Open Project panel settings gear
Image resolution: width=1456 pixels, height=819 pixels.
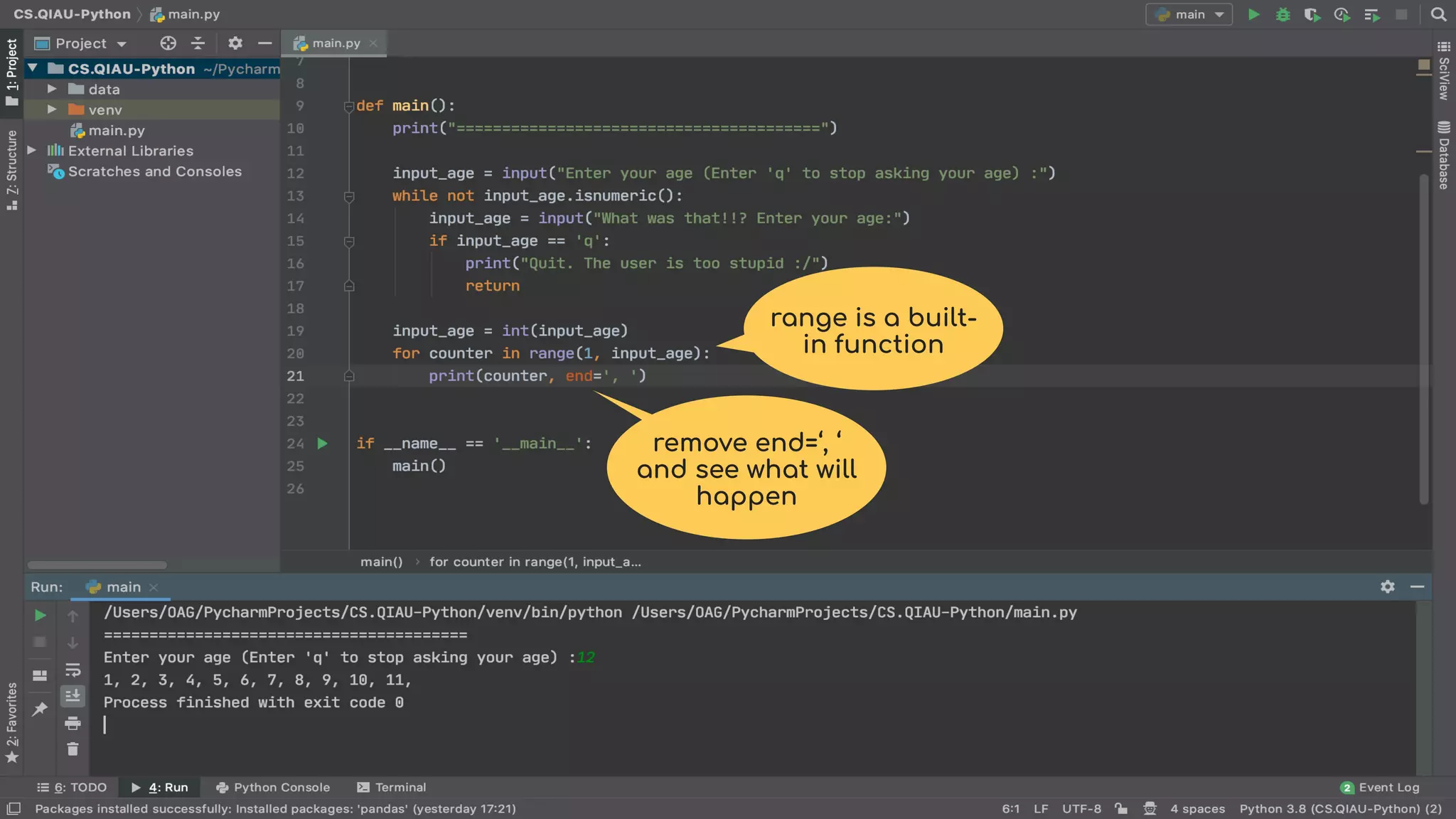click(235, 43)
